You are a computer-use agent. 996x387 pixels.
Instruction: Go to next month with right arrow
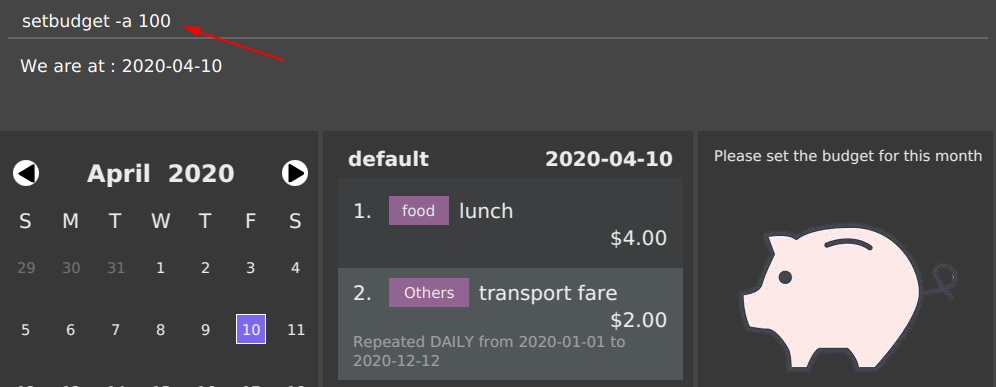pyautogui.click(x=295, y=173)
